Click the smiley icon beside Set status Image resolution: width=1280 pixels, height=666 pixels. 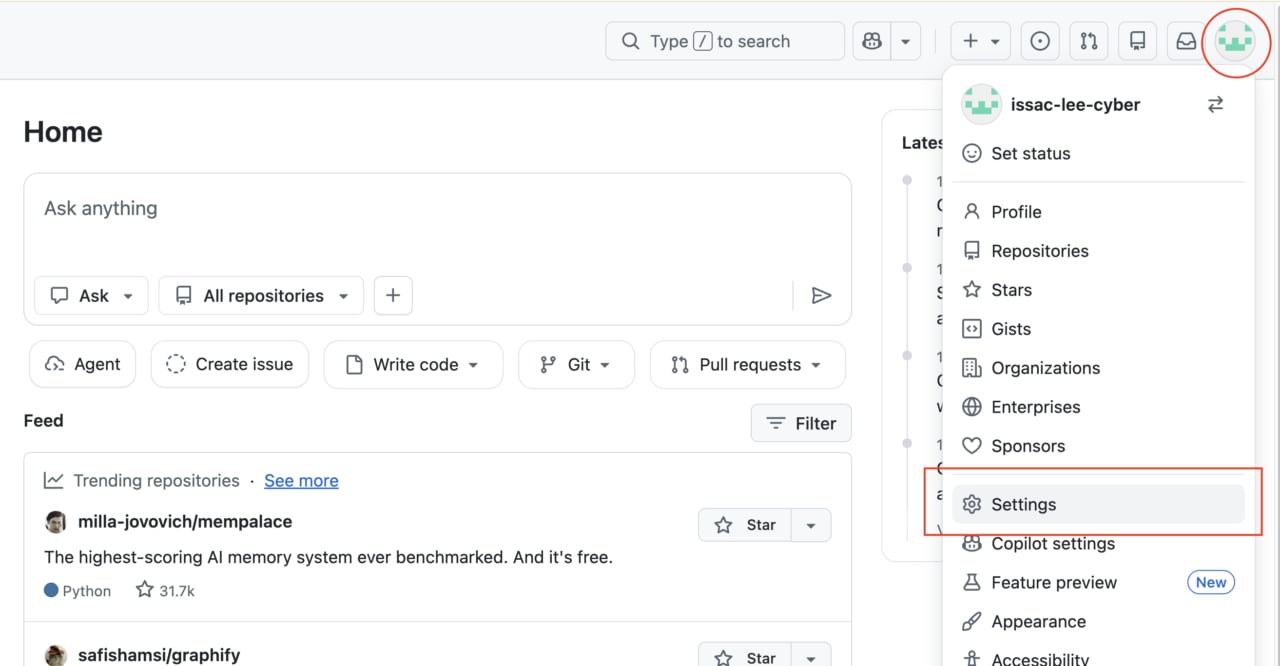971,153
